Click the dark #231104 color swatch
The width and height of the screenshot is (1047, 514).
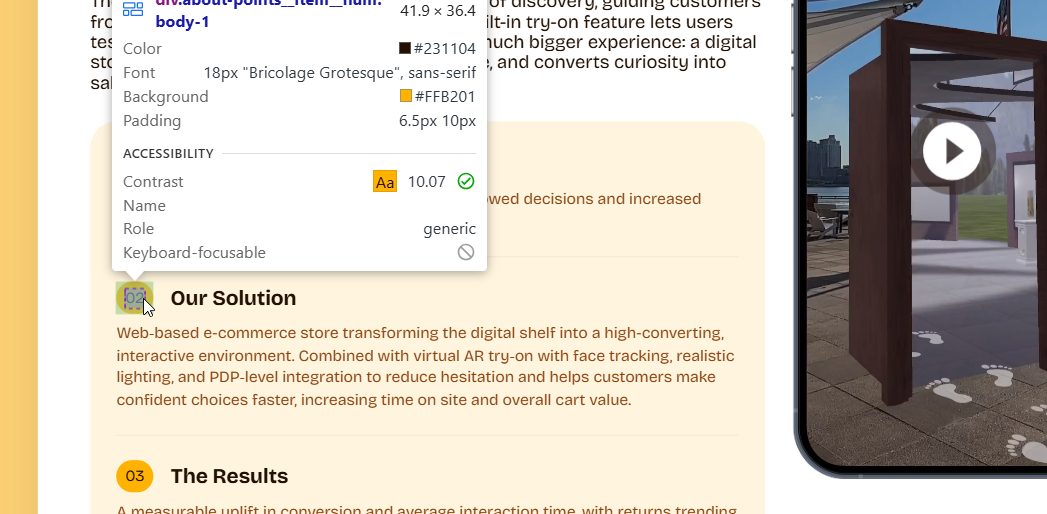coord(405,48)
